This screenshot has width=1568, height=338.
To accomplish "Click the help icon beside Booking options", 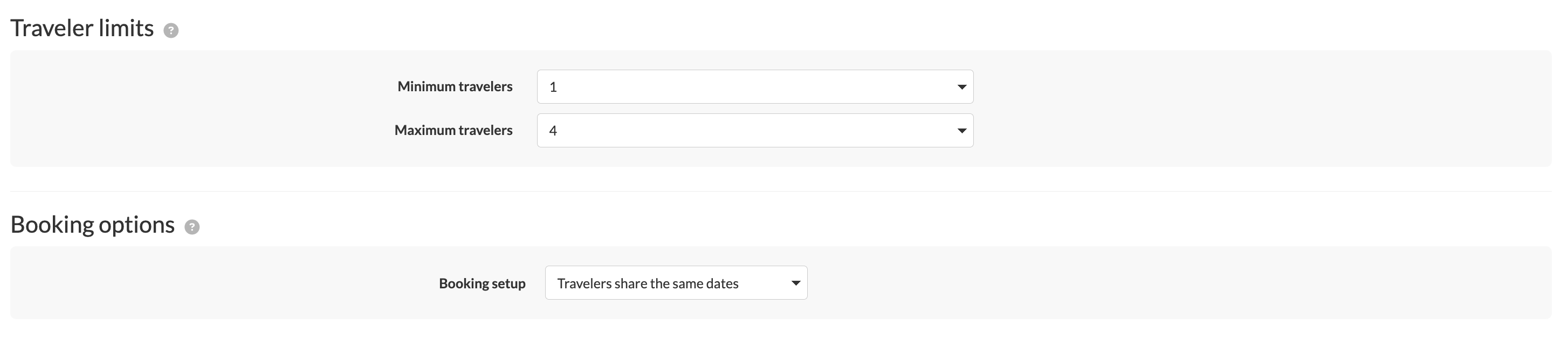I will click(x=192, y=227).
